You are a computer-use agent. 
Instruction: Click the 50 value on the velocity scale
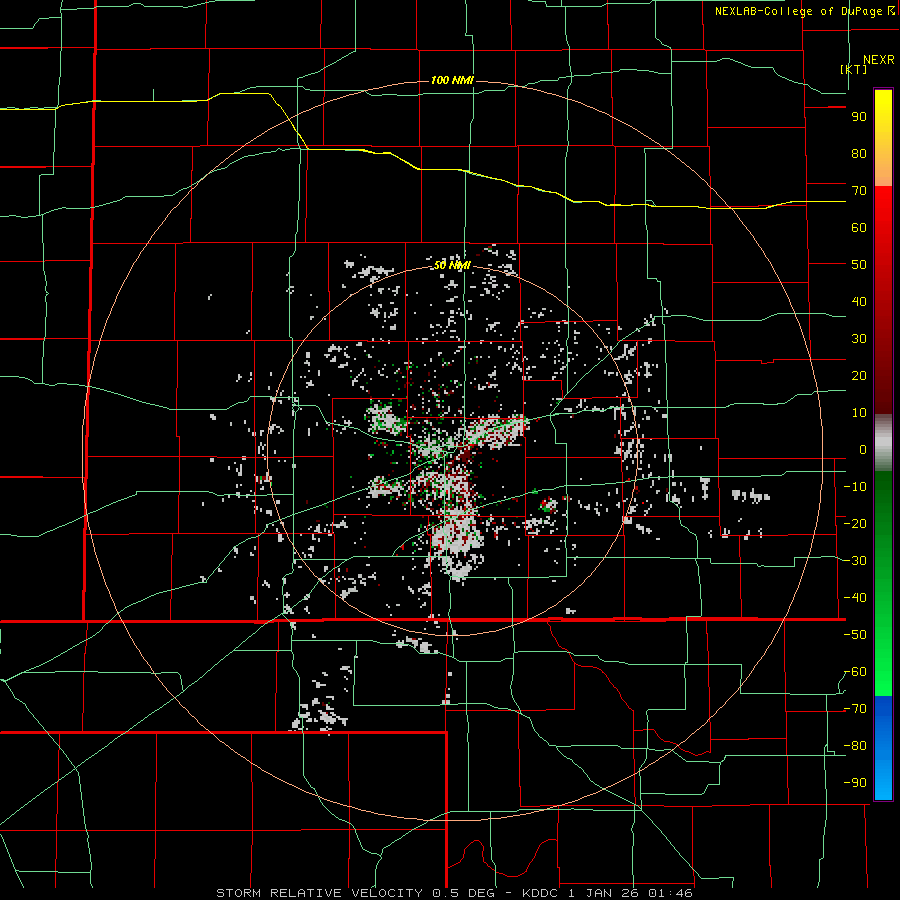point(859,265)
